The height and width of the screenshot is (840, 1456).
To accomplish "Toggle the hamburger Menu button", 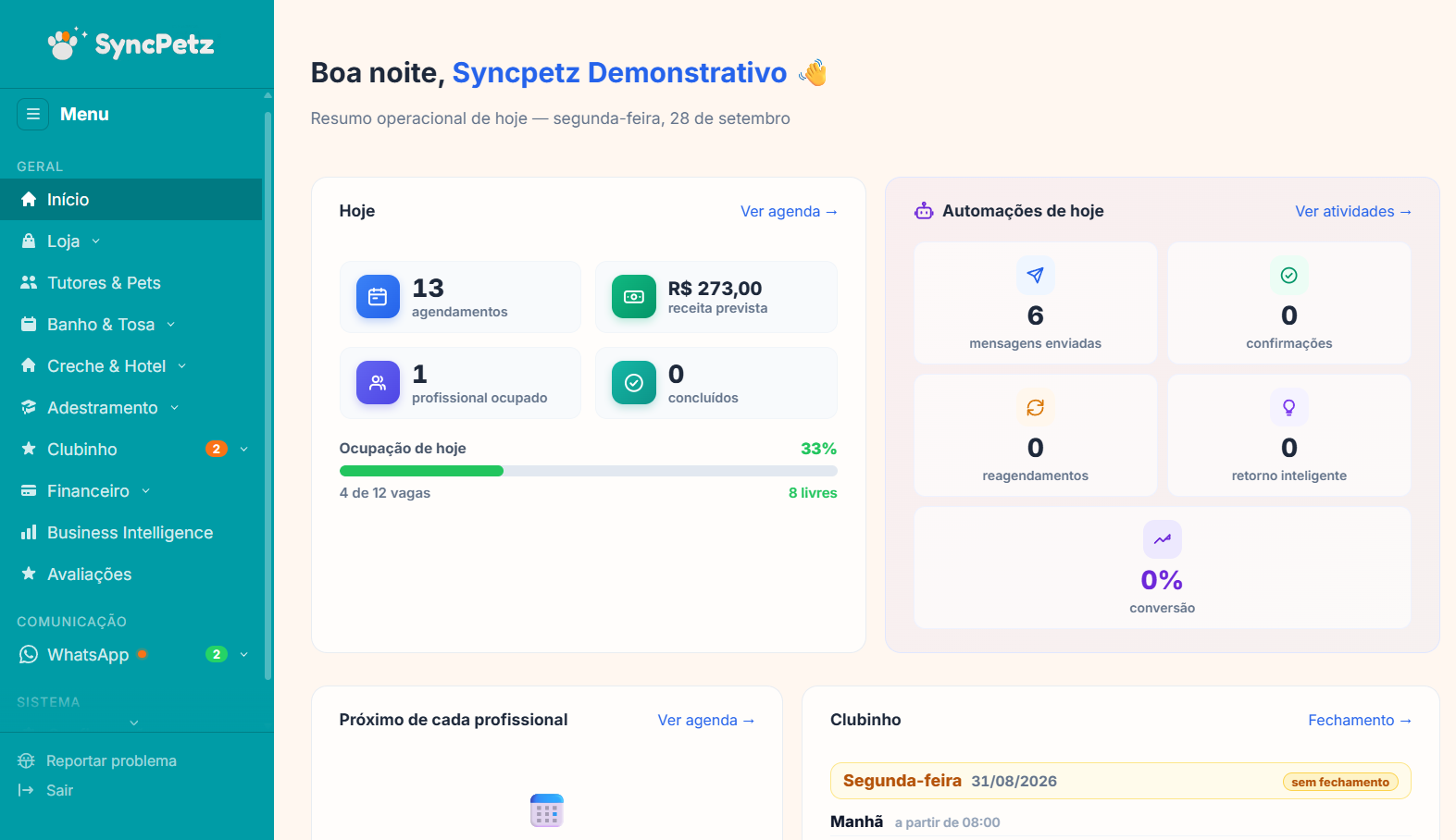I will point(32,114).
